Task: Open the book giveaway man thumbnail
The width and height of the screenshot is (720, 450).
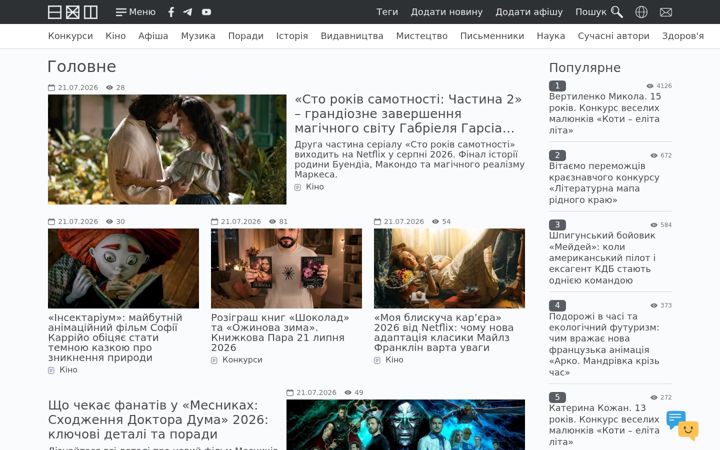Action: coord(287,268)
